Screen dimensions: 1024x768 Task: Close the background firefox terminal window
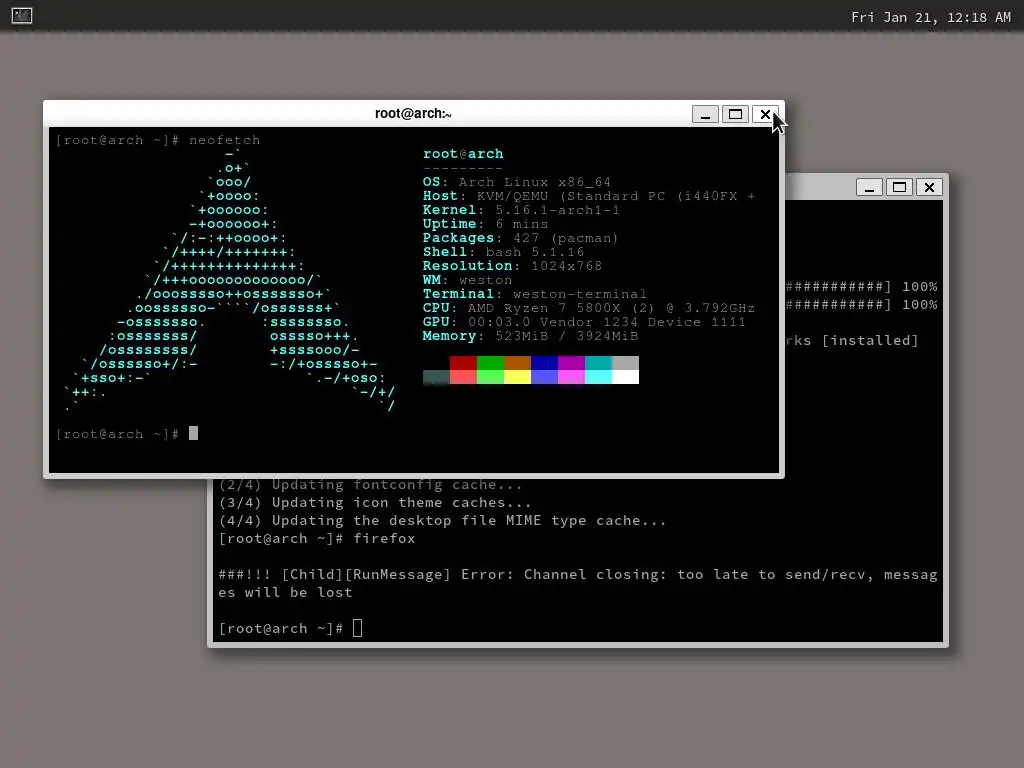click(929, 187)
